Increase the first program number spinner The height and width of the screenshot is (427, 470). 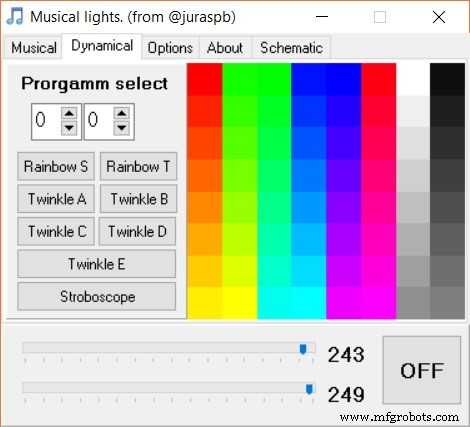tap(69, 114)
